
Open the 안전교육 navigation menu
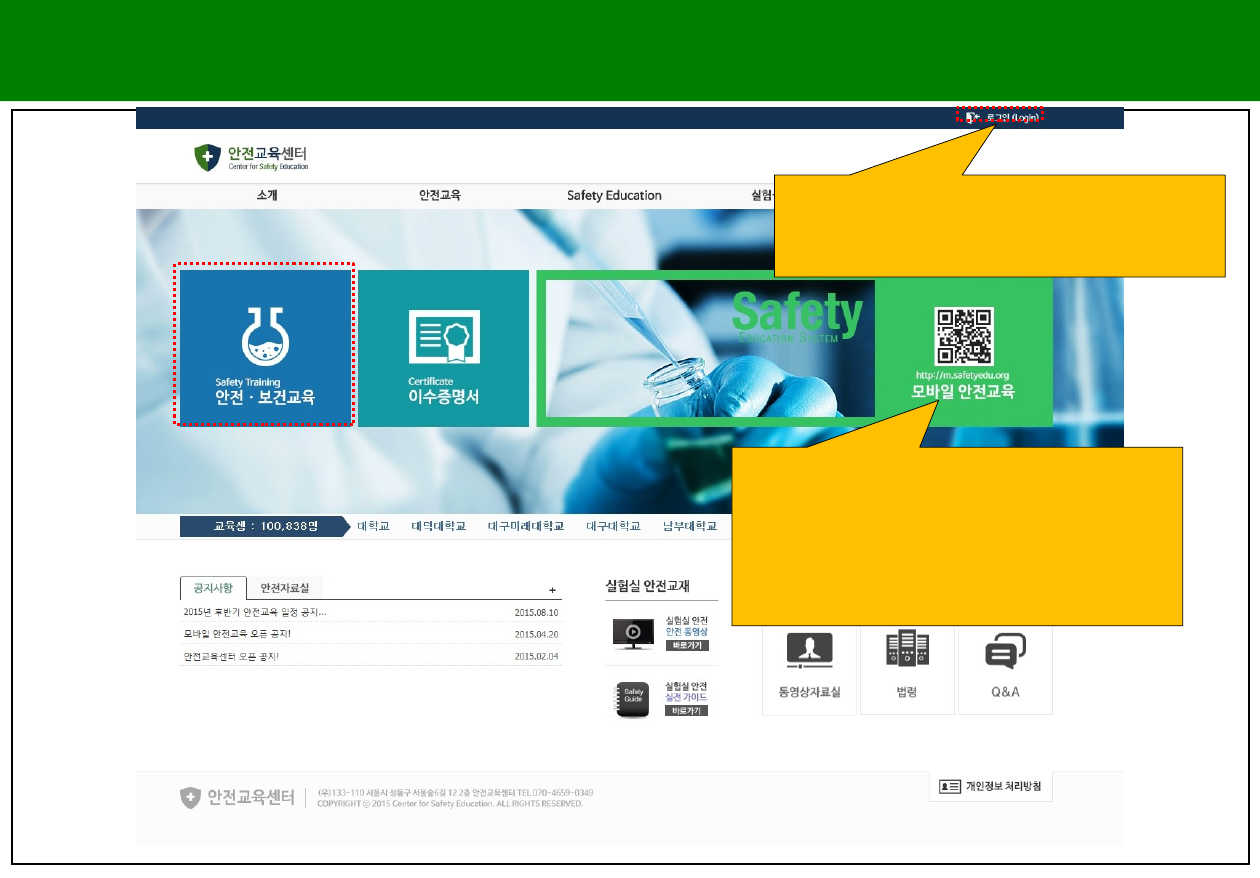tap(440, 196)
